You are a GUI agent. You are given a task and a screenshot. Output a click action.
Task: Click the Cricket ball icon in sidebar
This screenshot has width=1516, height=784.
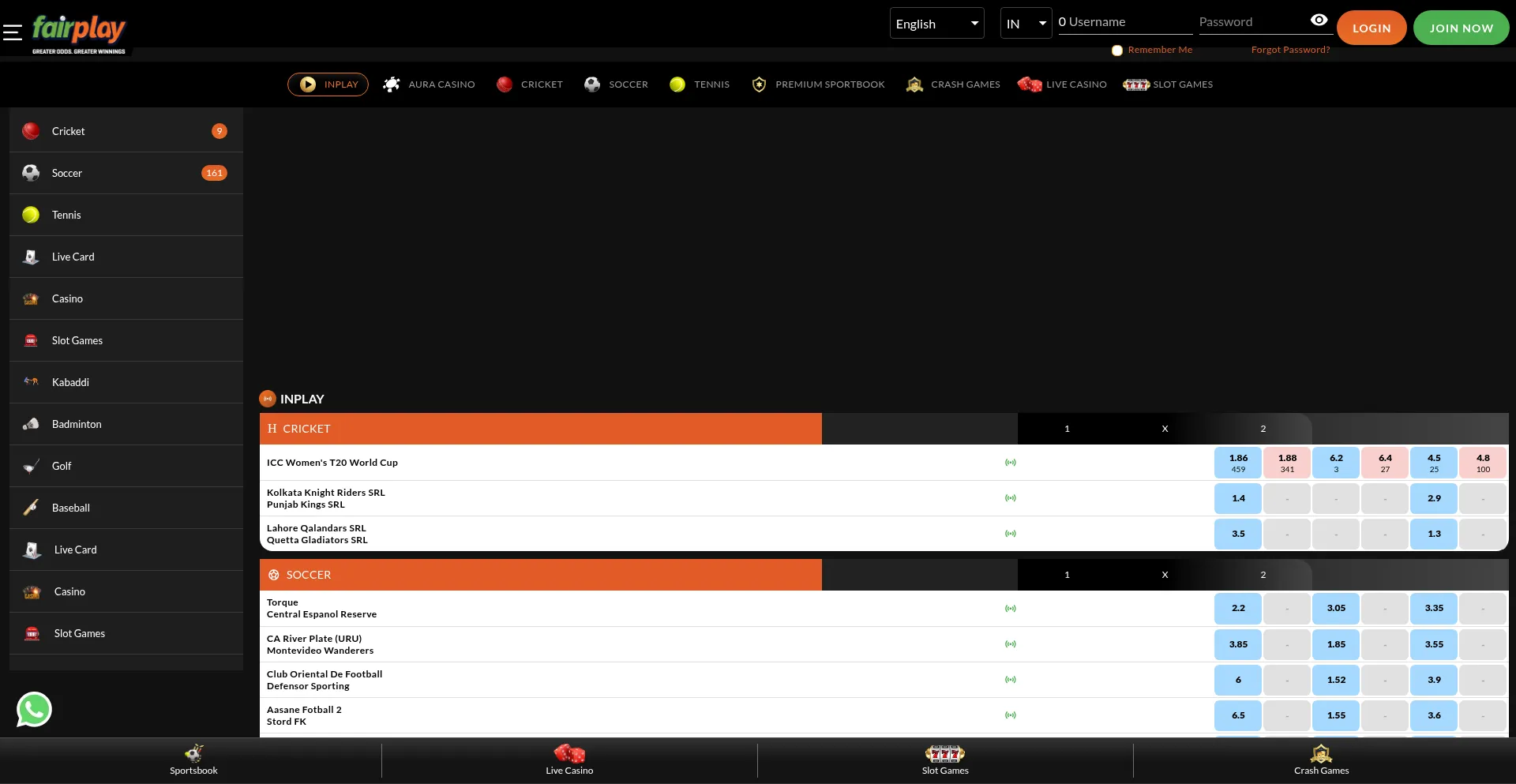(31, 131)
